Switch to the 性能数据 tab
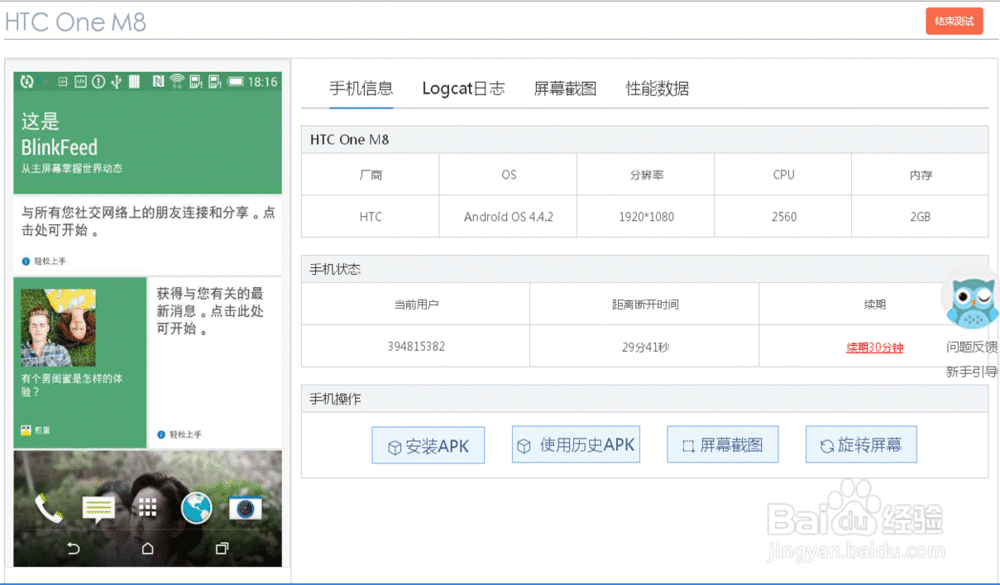 pyautogui.click(x=657, y=88)
